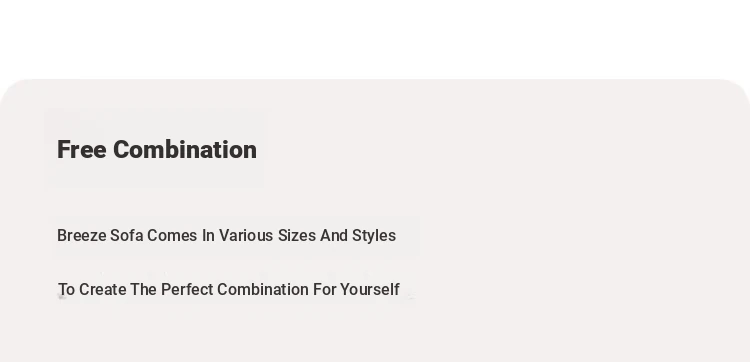750x362 pixels.
Task: Select the 'Breeze Sofa Comes In Various' text line
Action: pyautogui.click(x=226, y=236)
